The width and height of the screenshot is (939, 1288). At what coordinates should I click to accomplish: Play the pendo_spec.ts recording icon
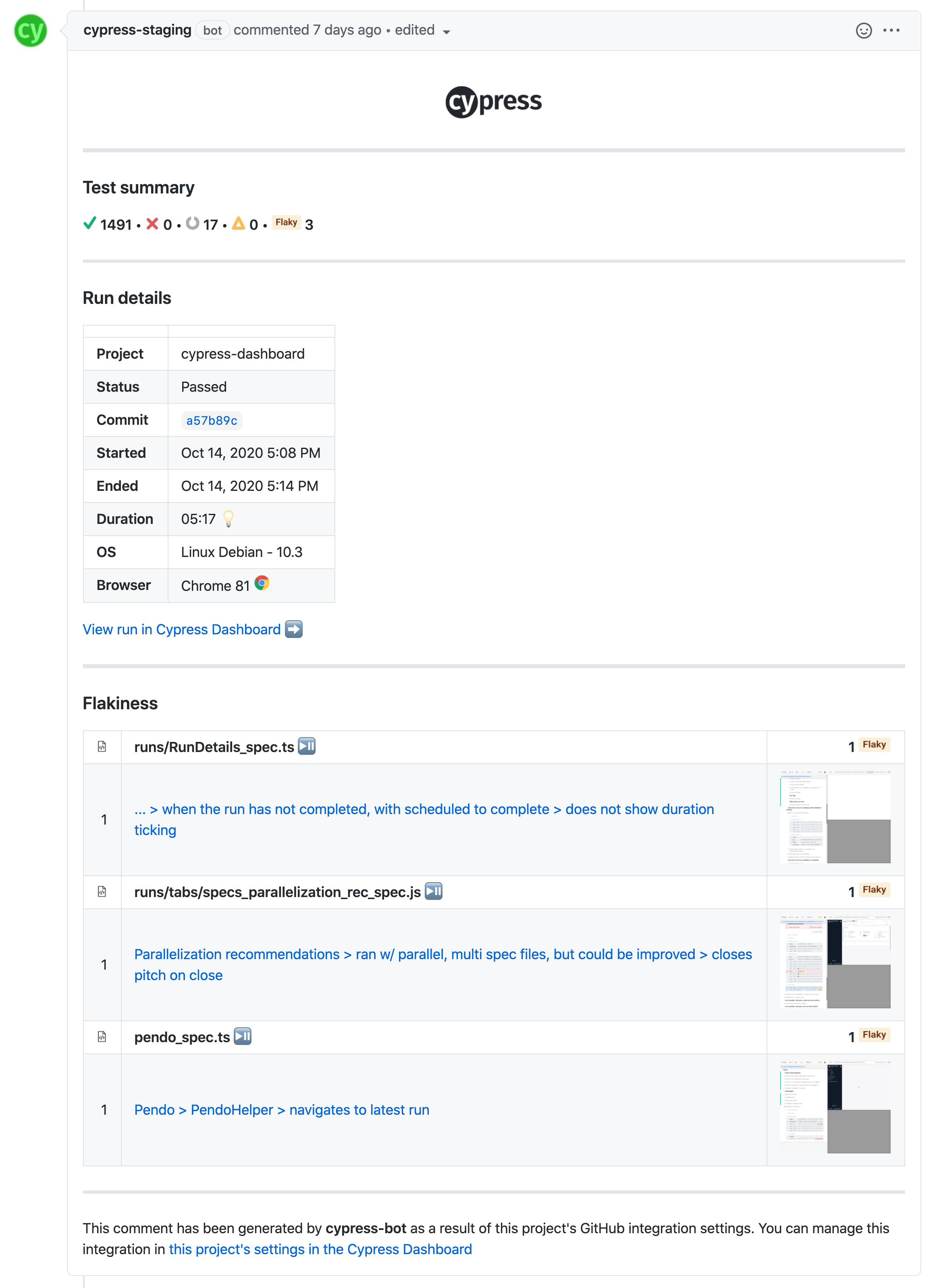tap(243, 1036)
